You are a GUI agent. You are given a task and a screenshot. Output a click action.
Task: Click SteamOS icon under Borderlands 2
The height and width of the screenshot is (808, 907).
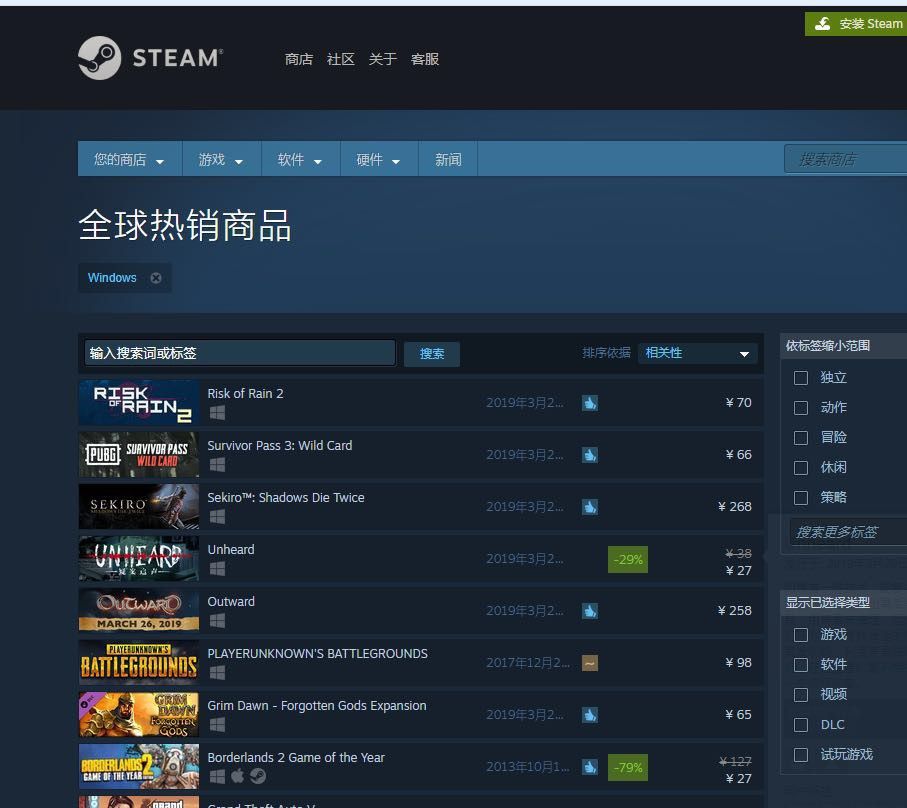258,776
